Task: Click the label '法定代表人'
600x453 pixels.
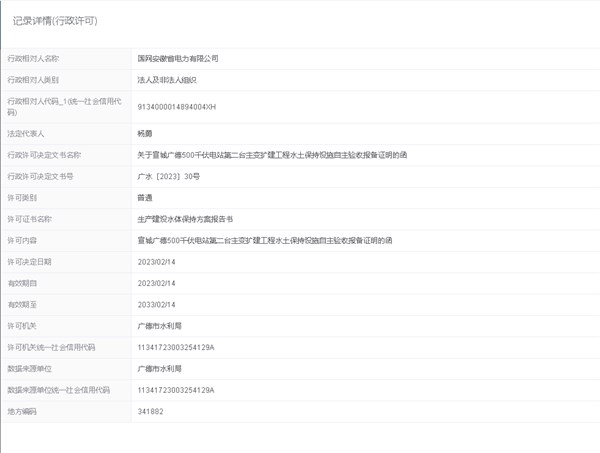Action: click(26, 134)
